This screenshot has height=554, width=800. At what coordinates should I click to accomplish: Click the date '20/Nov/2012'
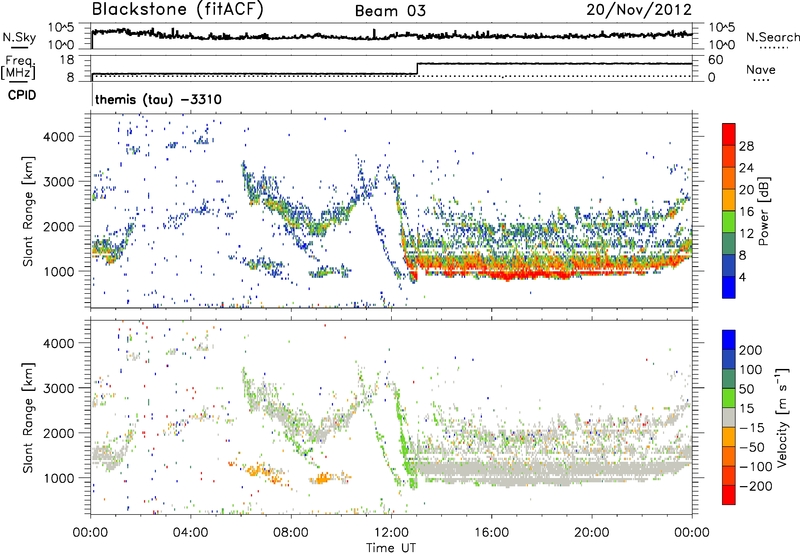click(x=639, y=10)
